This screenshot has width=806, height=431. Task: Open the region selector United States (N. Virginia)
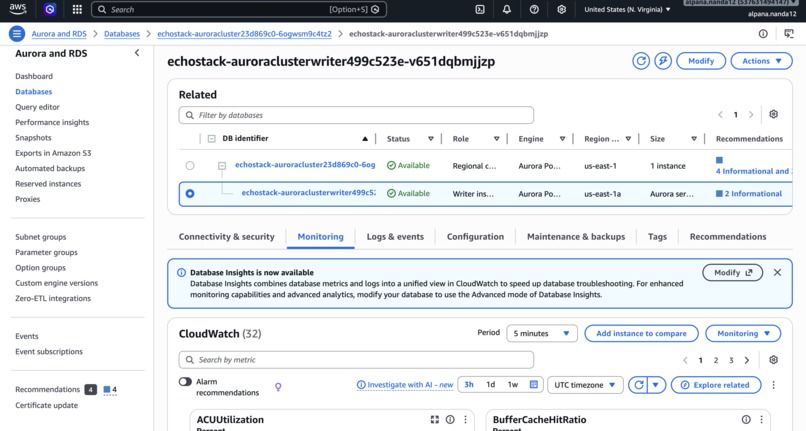point(627,9)
